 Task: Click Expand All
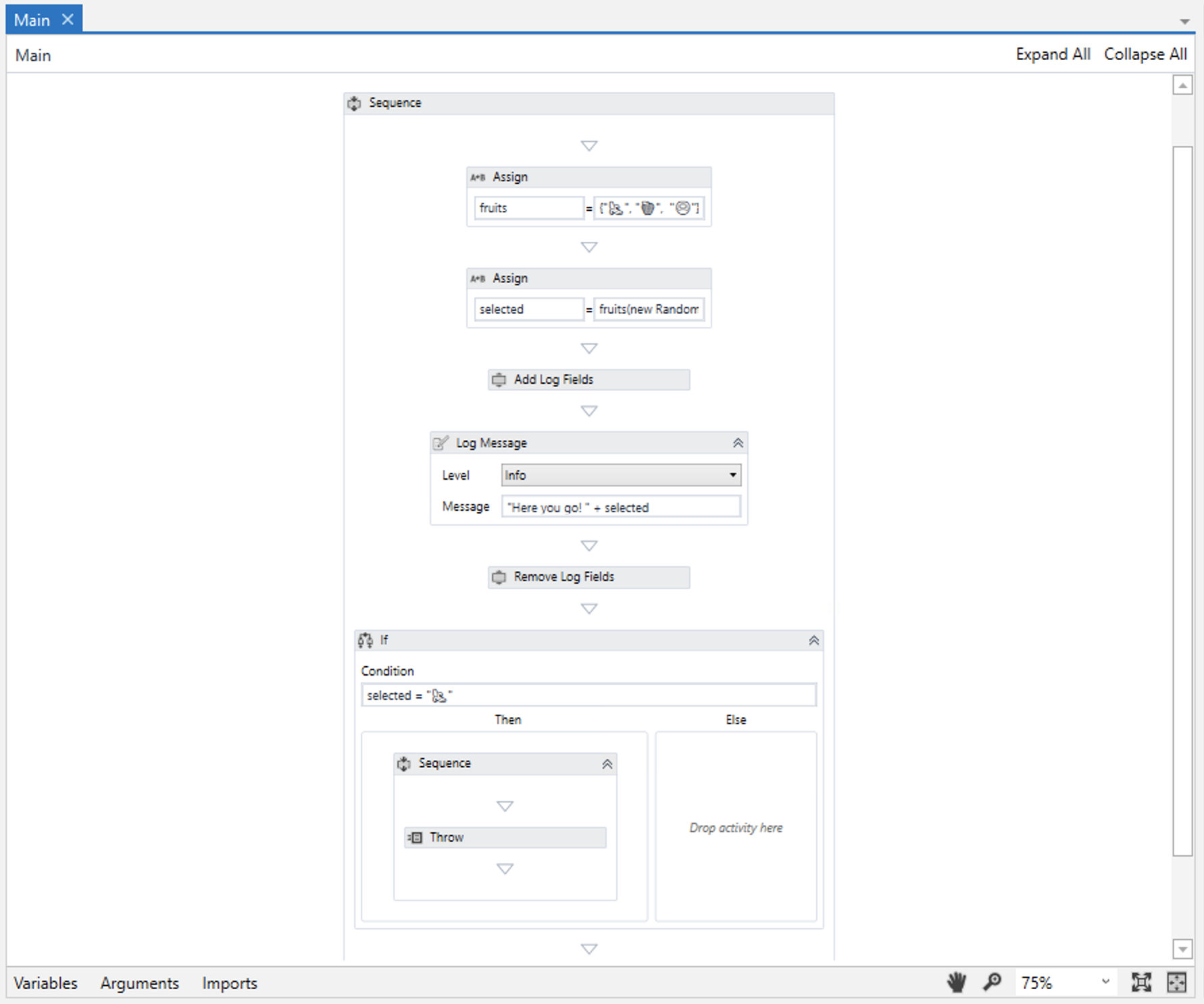pyautogui.click(x=1053, y=54)
